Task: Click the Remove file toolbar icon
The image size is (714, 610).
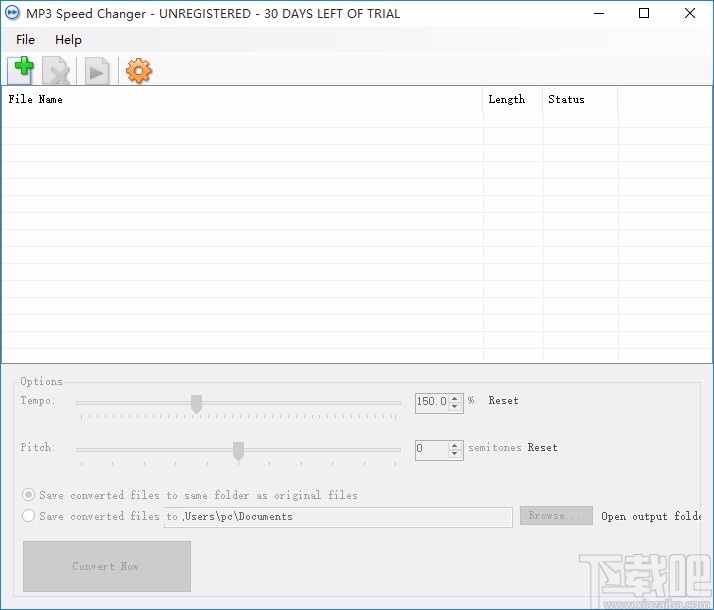Action: click(x=56, y=71)
